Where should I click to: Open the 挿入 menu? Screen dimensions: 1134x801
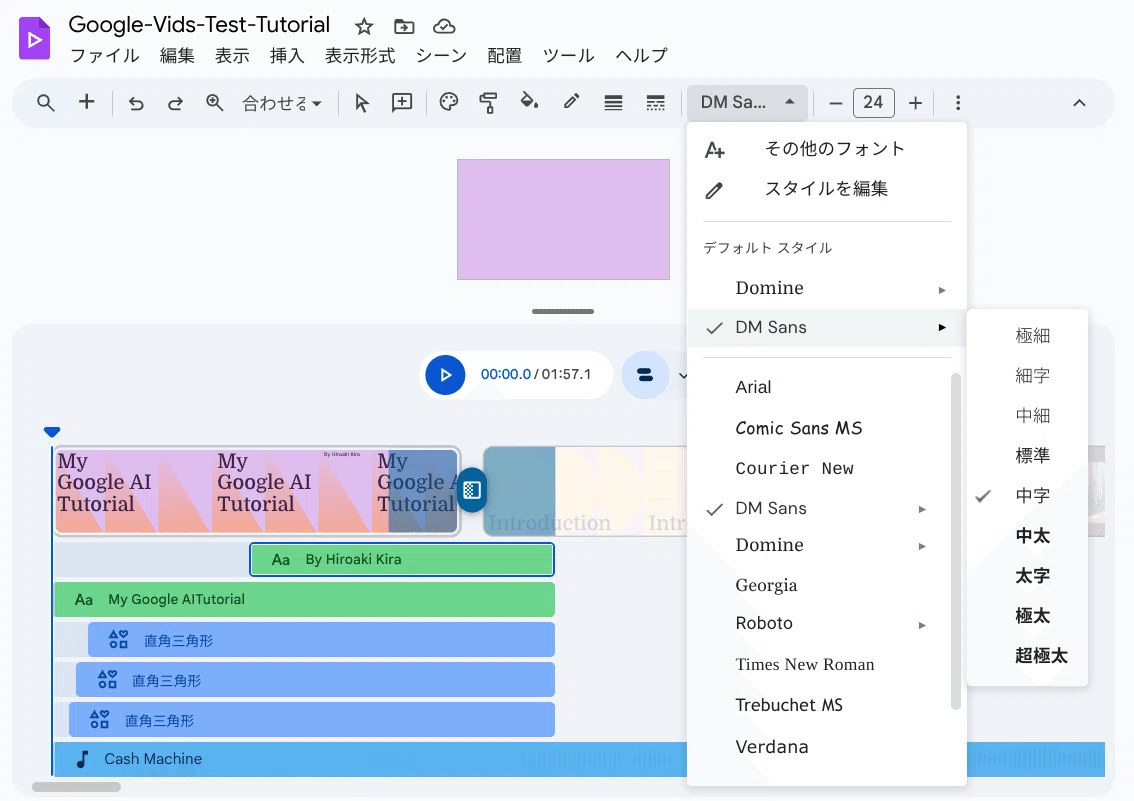[x=287, y=56]
